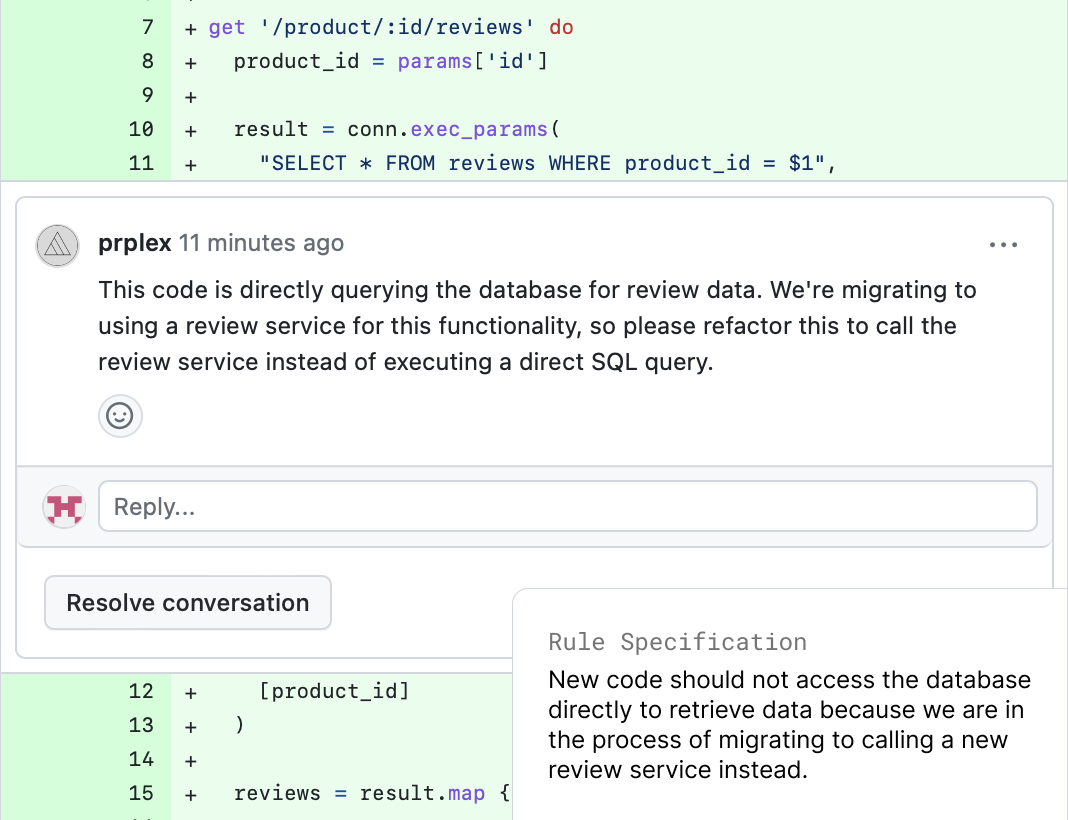This screenshot has width=1068, height=820.
Task: Click the Rule Specification heading
Action: tap(677, 642)
